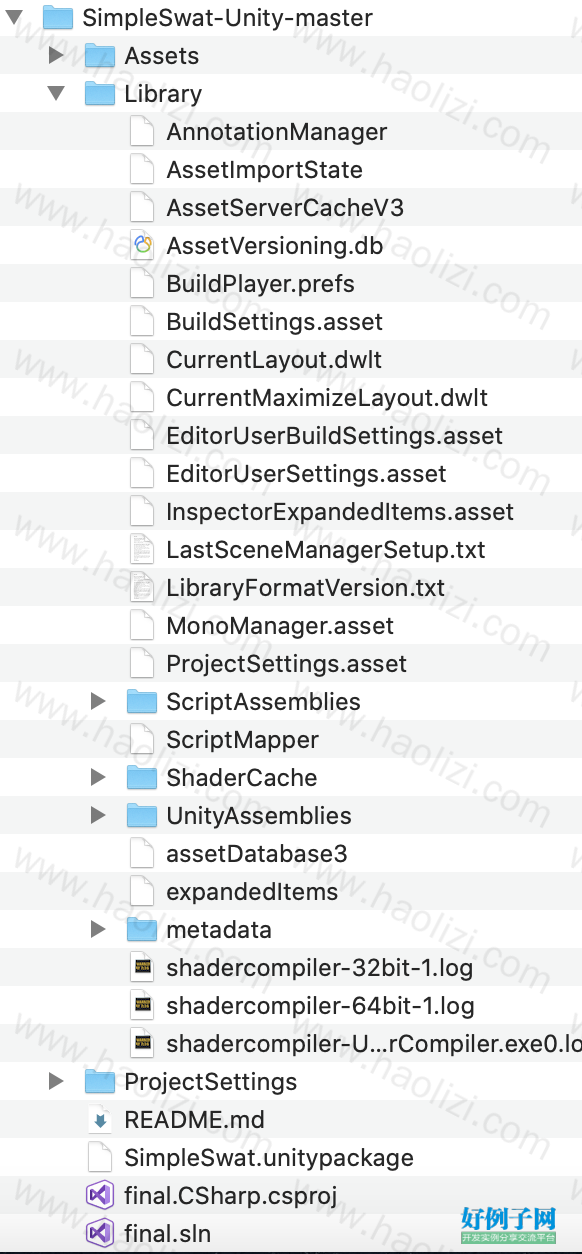Screen dimensions: 582x1254
Task: Expand the Assets folder disclosure triangle
Action: (x=56, y=55)
